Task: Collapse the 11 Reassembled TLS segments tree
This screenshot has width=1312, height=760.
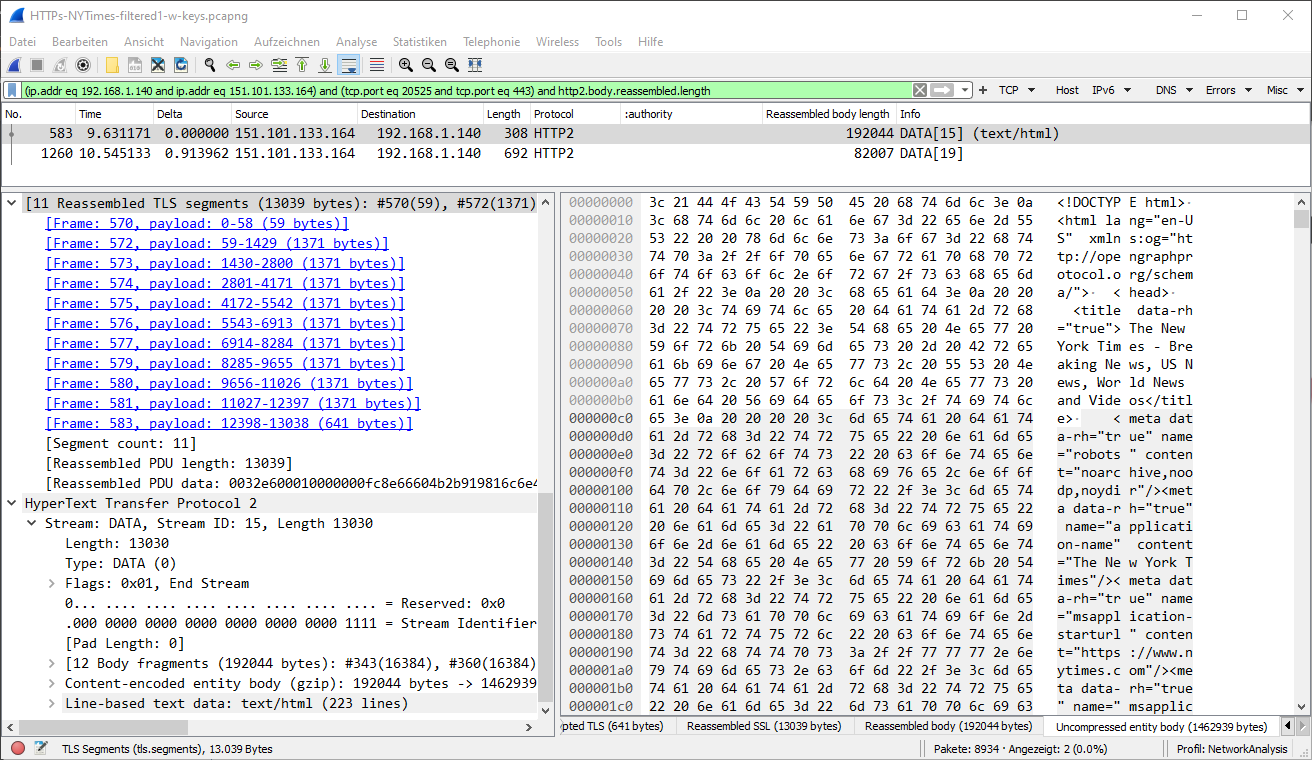Action: (12, 204)
